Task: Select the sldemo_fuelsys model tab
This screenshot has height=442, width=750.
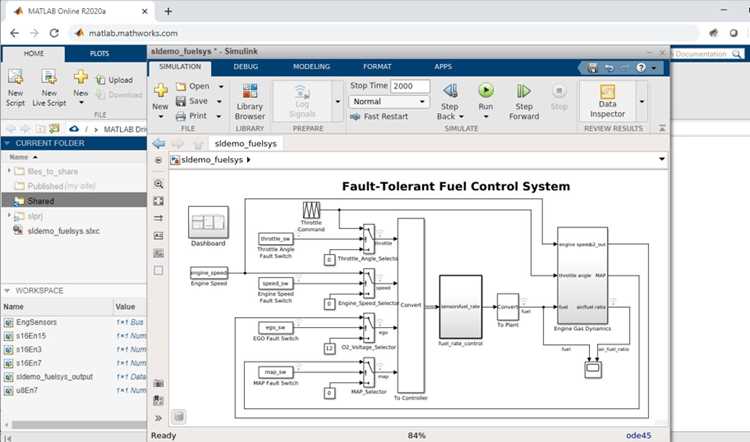Action: 246,143
